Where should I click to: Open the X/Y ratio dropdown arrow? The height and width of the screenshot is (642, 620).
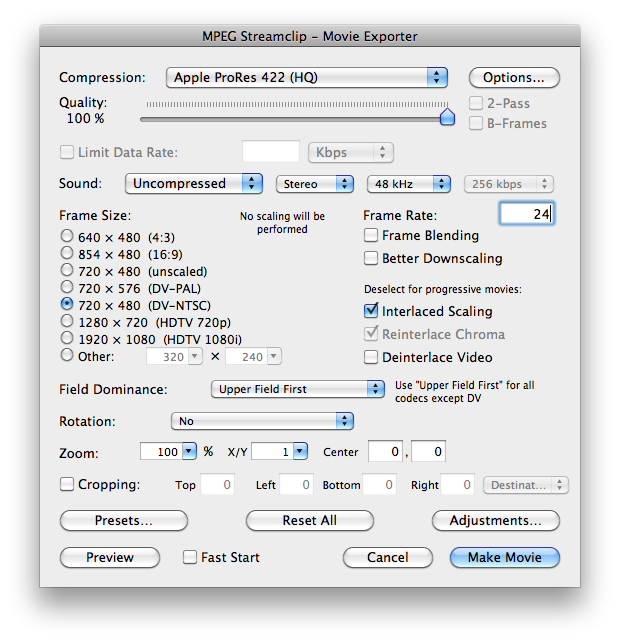tap(300, 451)
